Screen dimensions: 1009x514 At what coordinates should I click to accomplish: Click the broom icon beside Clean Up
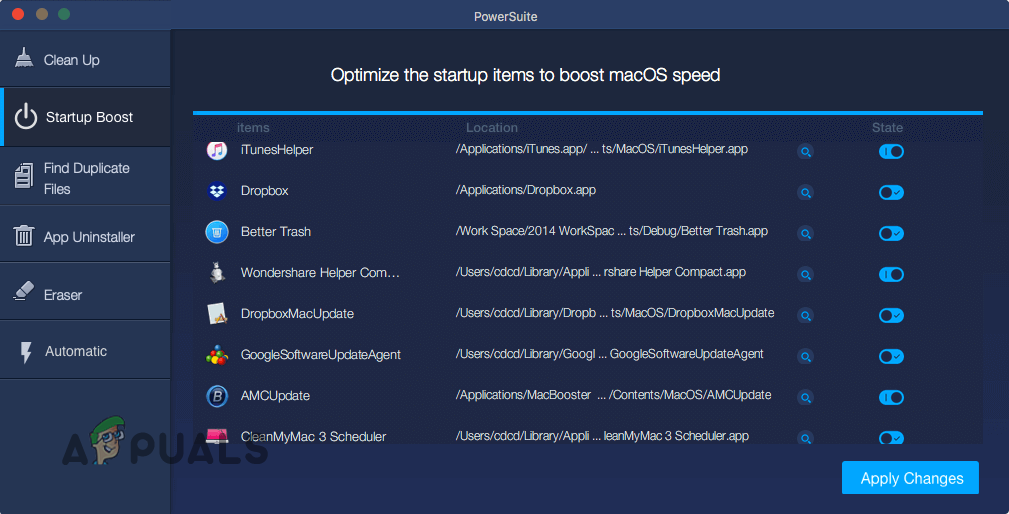(x=24, y=58)
